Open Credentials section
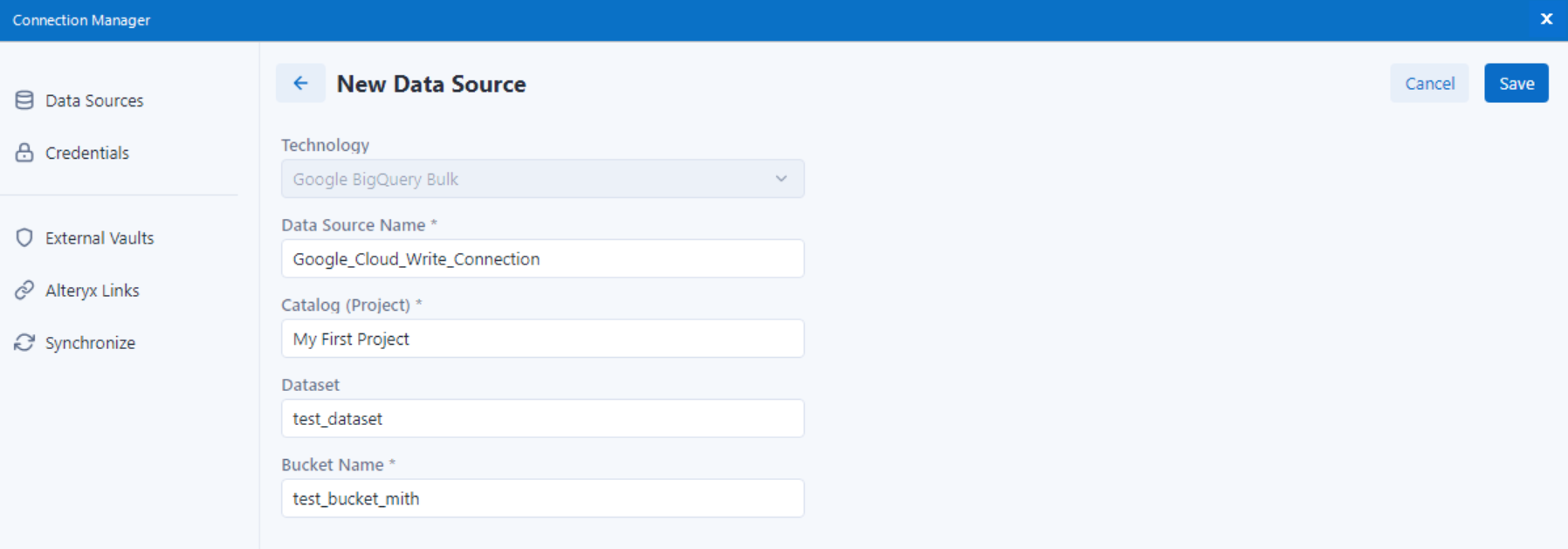 [x=87, y=153]
